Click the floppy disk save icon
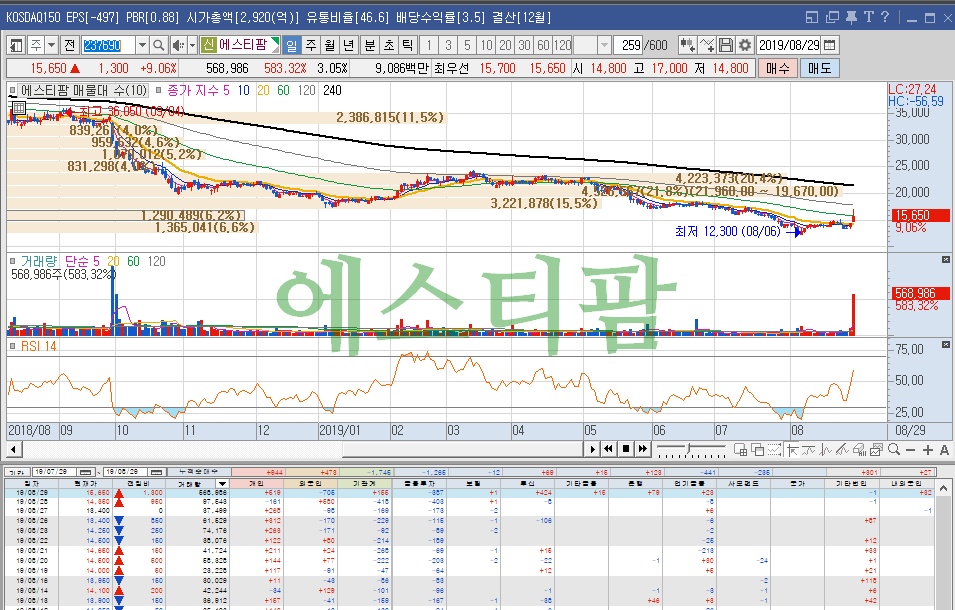955x610 pixels. [726, 45]
